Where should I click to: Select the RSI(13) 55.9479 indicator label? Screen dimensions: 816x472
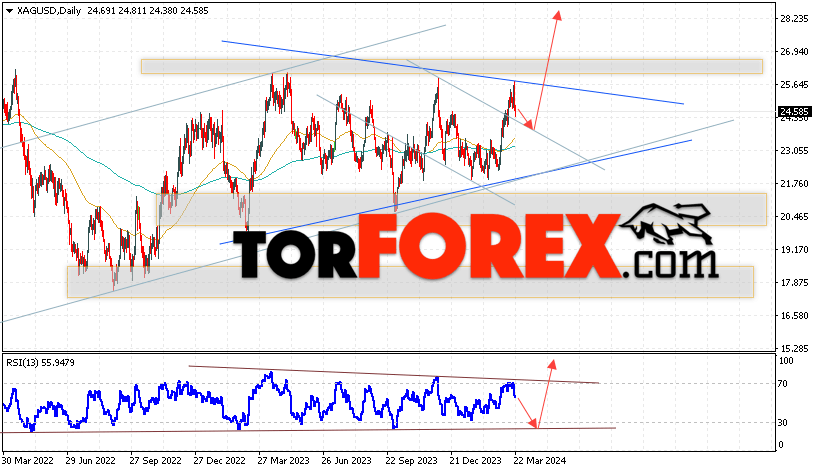41,363
